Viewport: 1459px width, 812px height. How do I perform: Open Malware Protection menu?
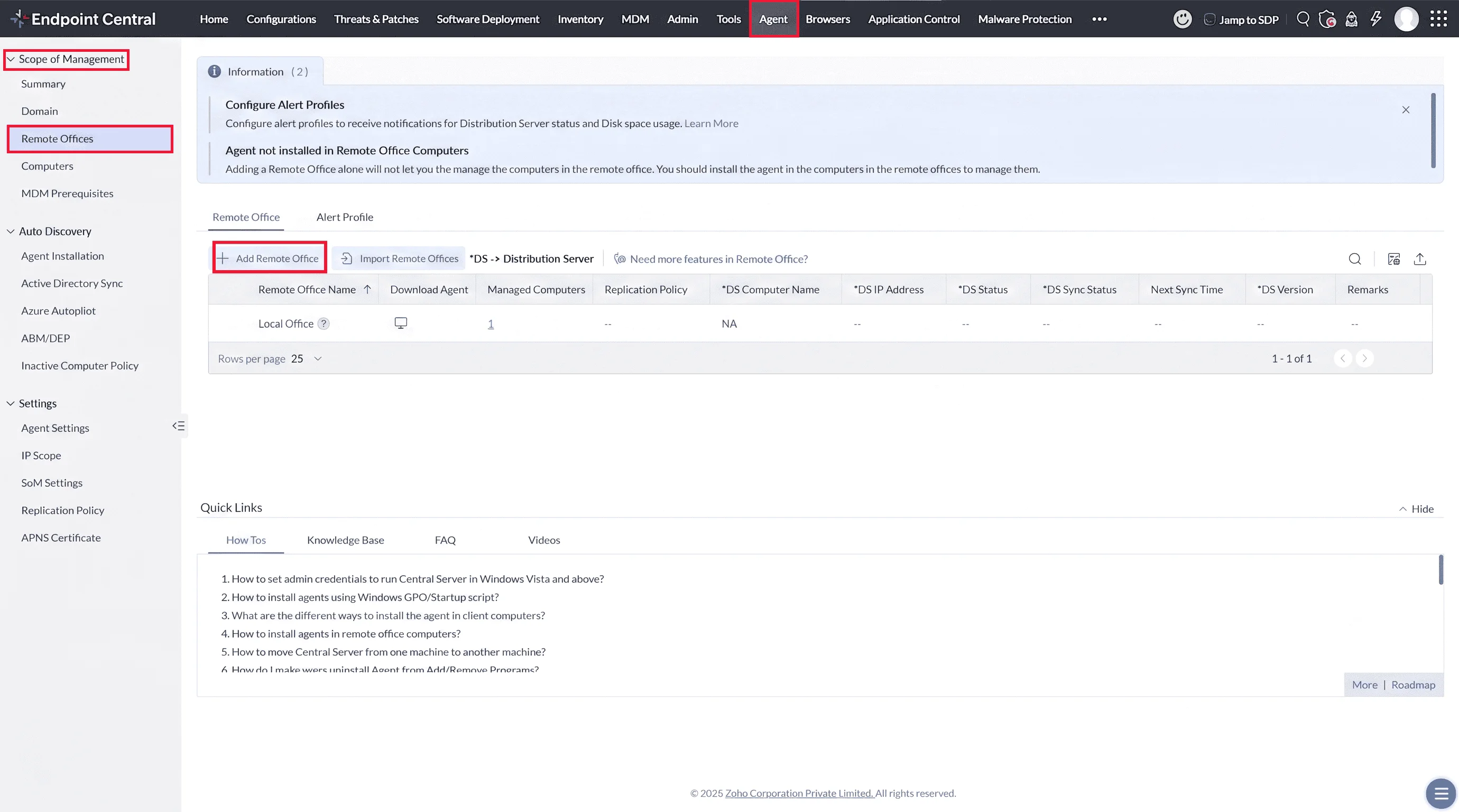pyautogui.click(x=1024, y=19)
